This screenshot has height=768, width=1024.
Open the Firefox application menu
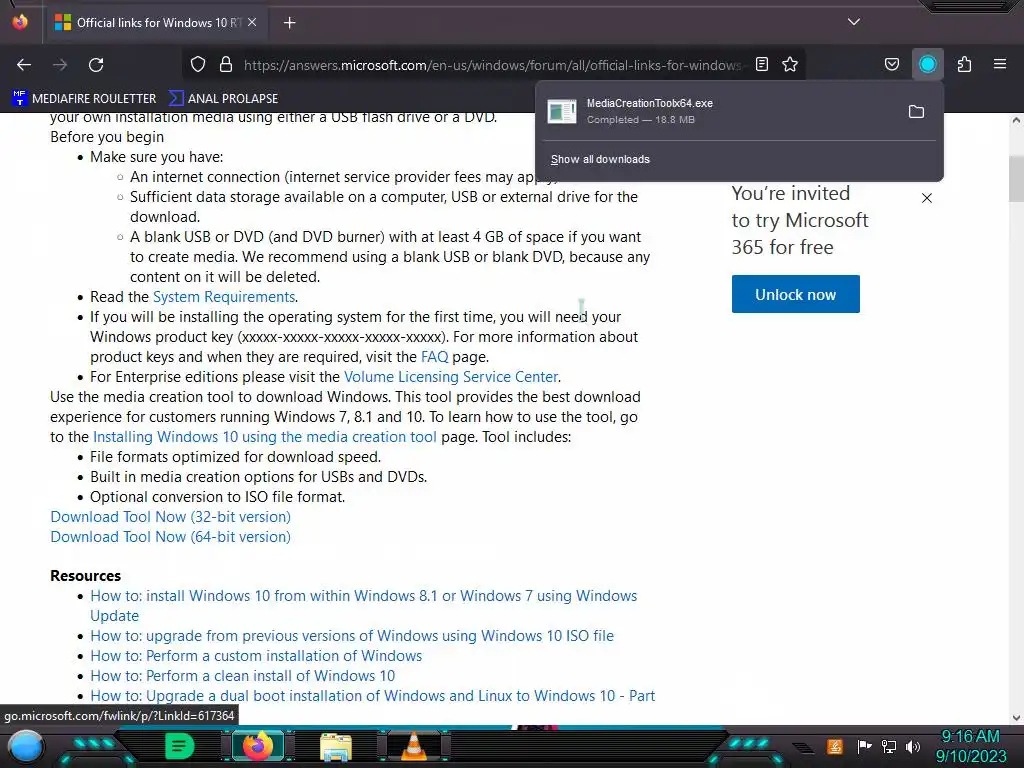1000,64
